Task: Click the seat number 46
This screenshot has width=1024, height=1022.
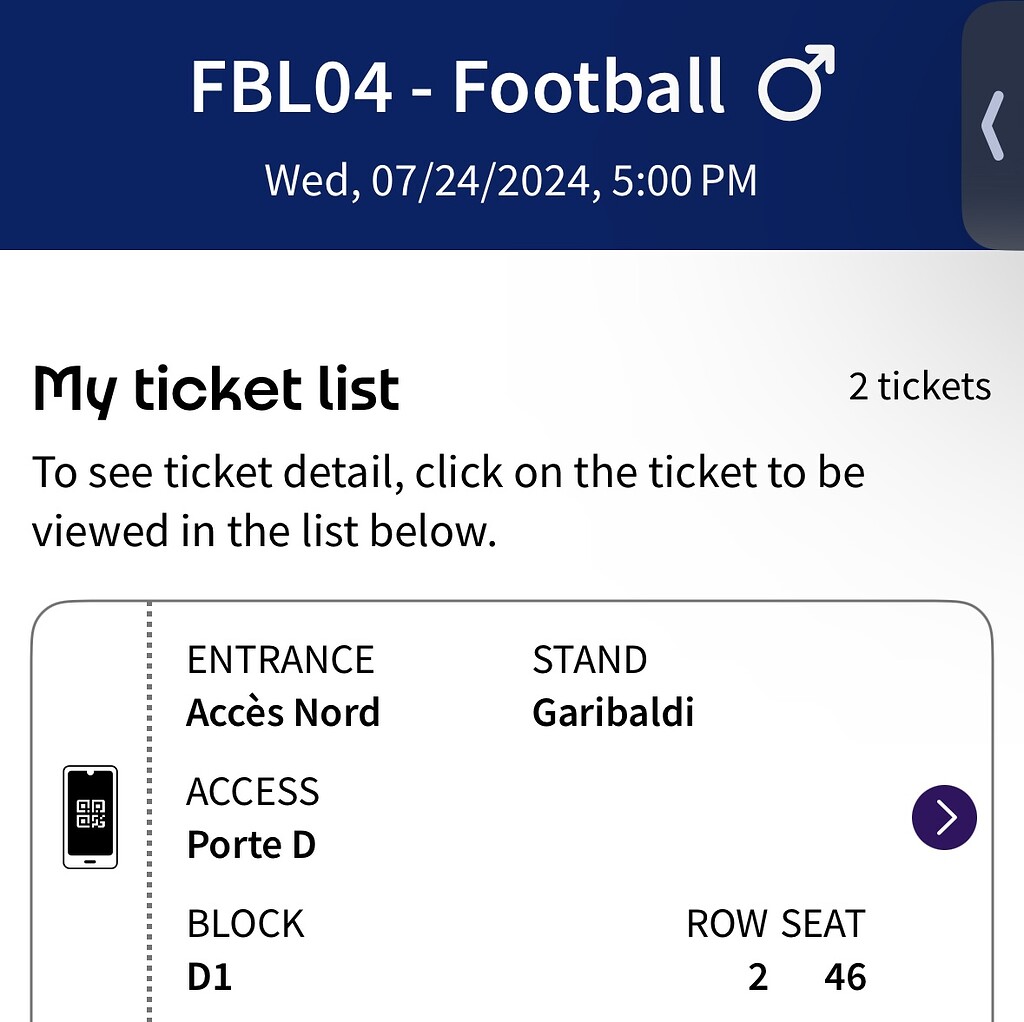Action: coord(845,977)
